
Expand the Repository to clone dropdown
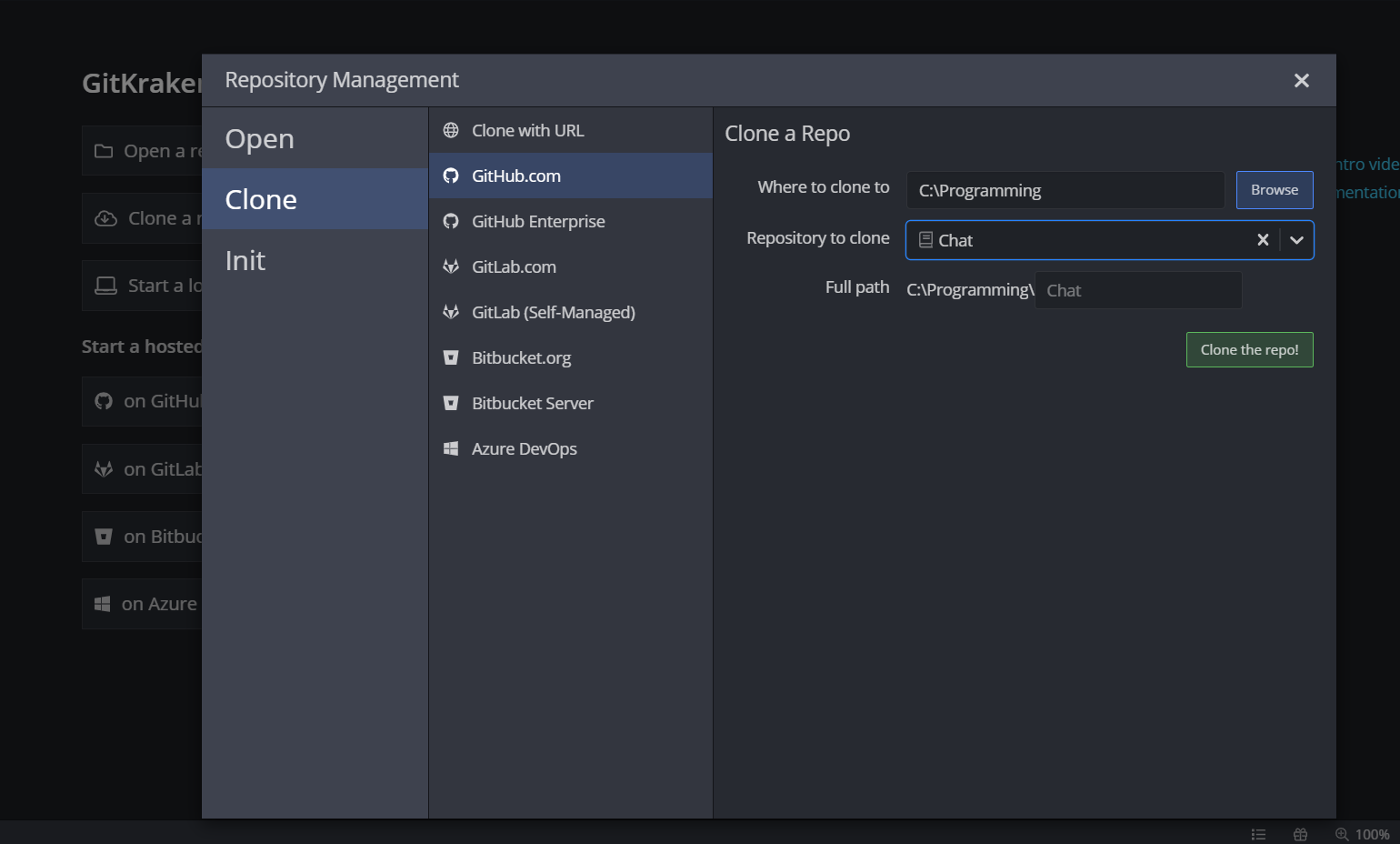coord(1296,240)
